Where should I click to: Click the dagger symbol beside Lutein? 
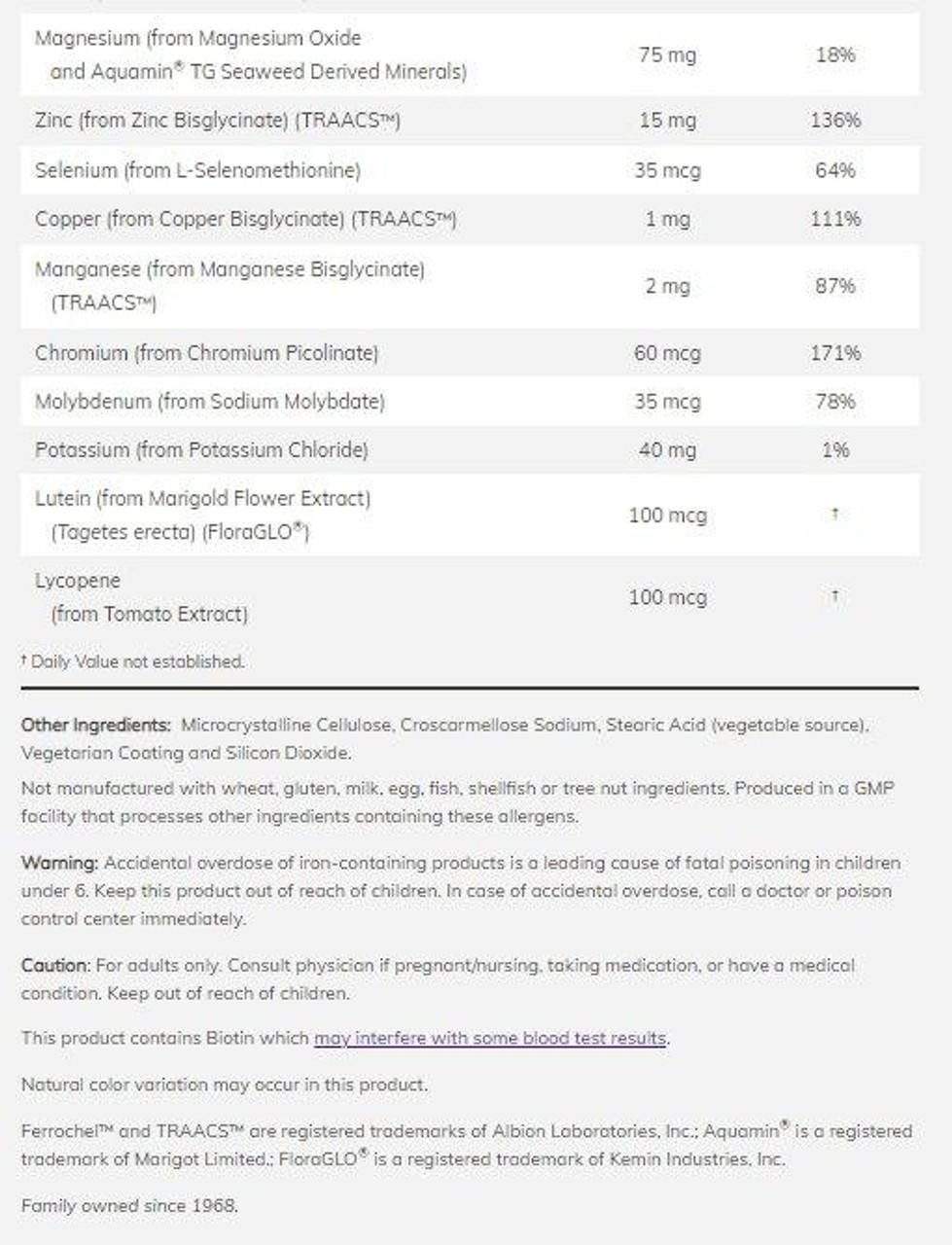[x=834, y=514]
